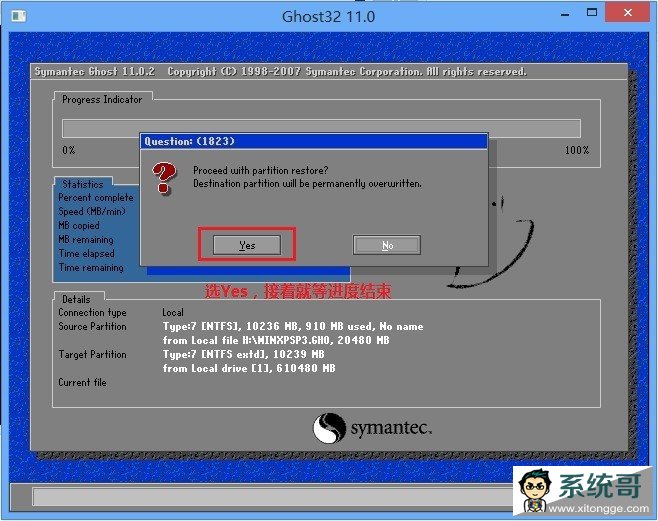Screen dimensions: 658x521
Task: Click the '100%' progress label
Action: click(x=577, y=150)
